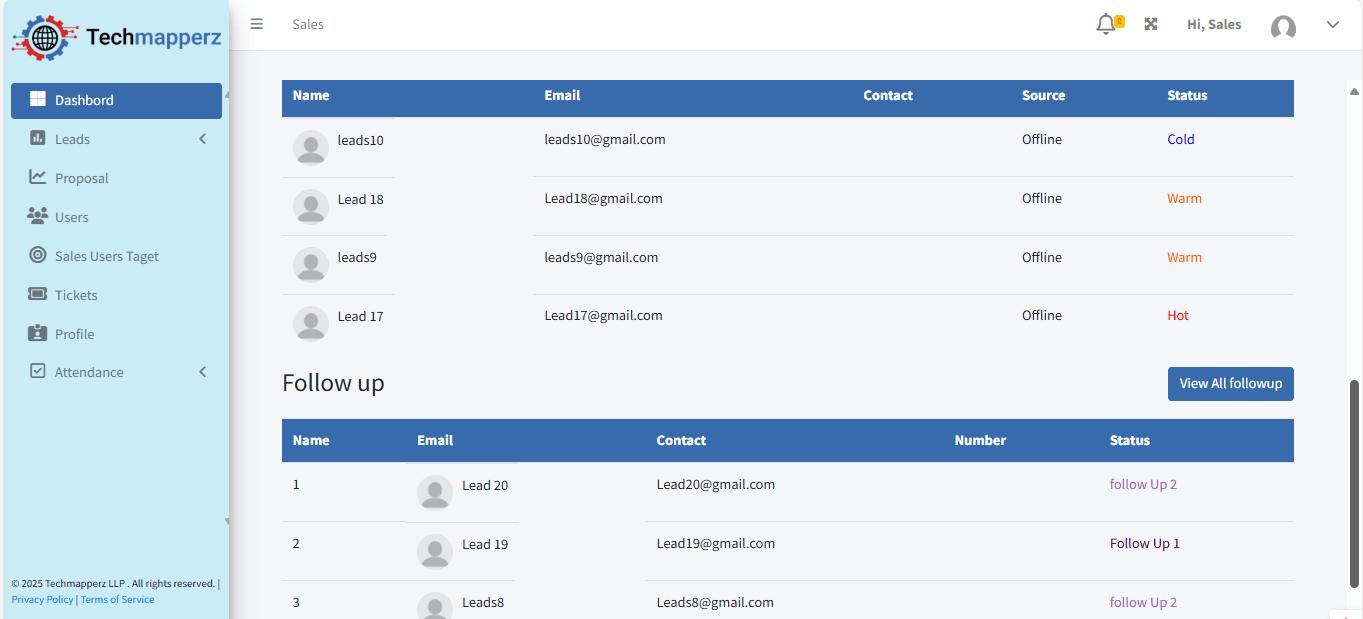Select the Lead20@gmail.com contact
This screenshot has width=1363, height=619.
(x=716, y=484)
